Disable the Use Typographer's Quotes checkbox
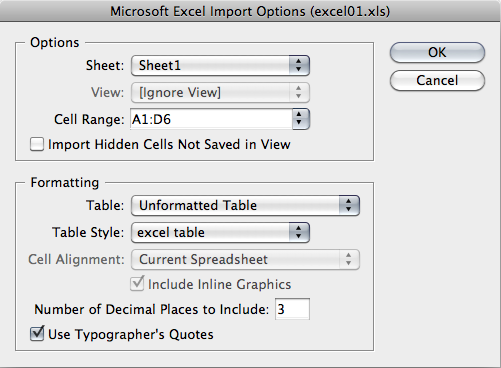The width and height of the screenshot is (501, 368). pos(37,334)
